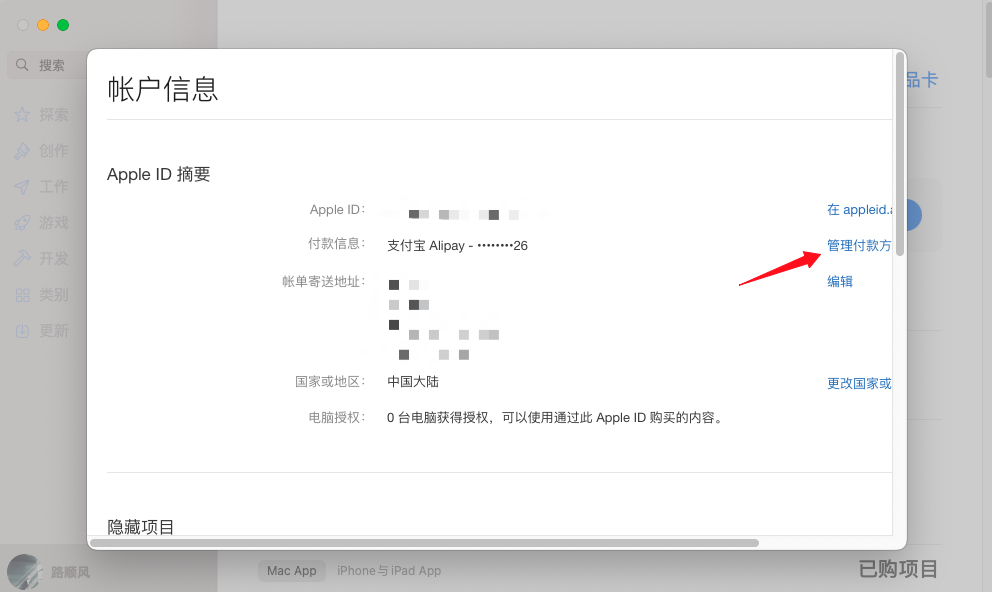Click the vertical scrollbar in account dialog
The height and width of the screenshot is (592, 992).
point(900,154)
